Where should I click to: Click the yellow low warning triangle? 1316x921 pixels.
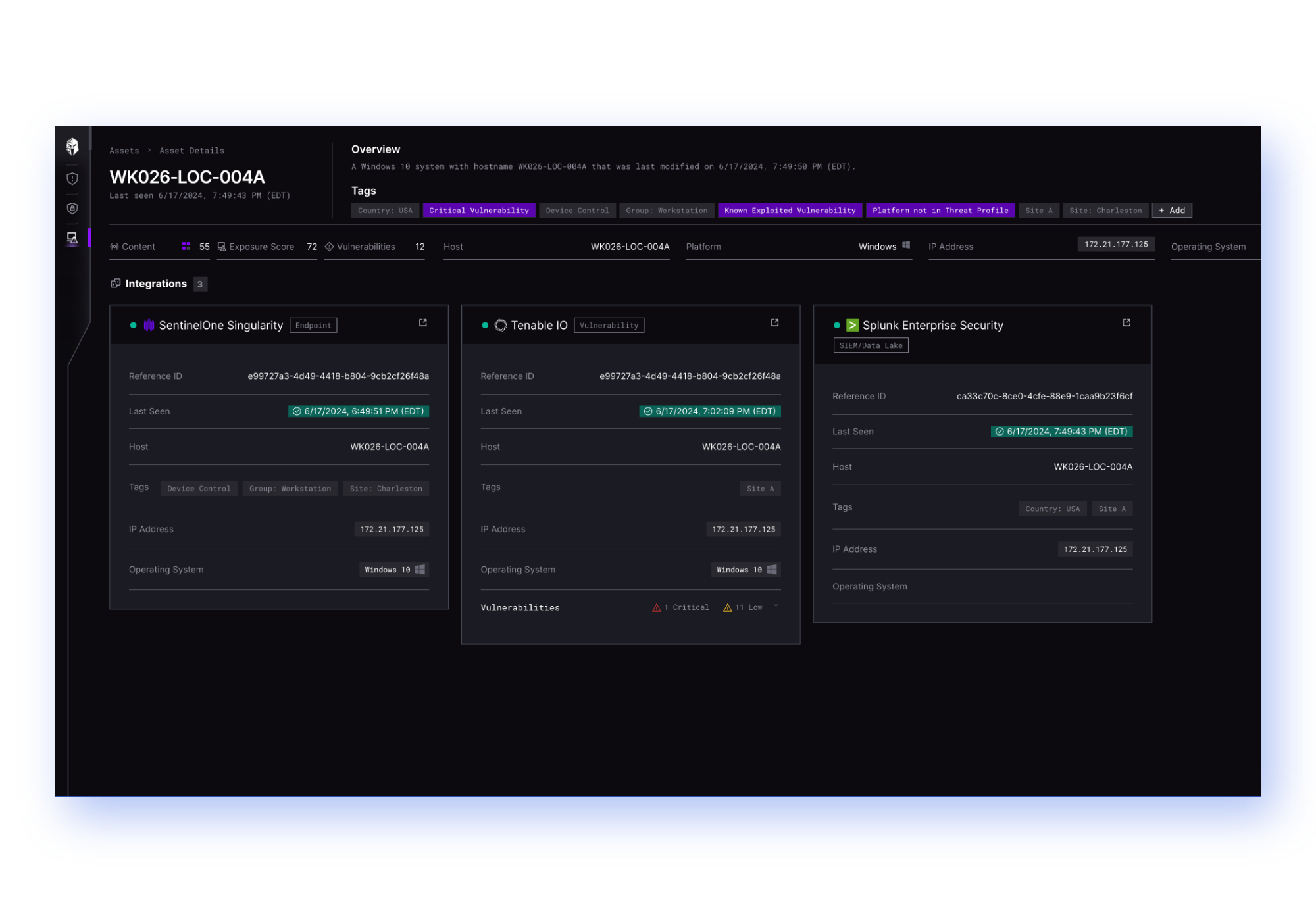tap(727, 607)
